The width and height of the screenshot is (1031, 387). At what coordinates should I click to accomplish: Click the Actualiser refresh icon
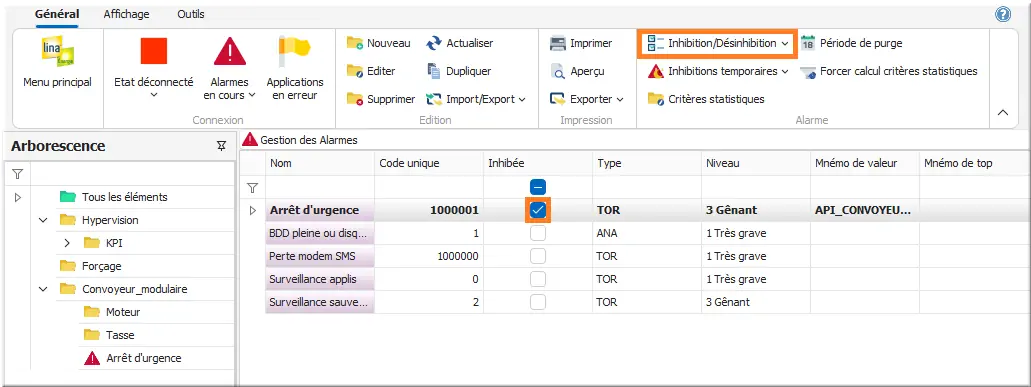(434, 43)
